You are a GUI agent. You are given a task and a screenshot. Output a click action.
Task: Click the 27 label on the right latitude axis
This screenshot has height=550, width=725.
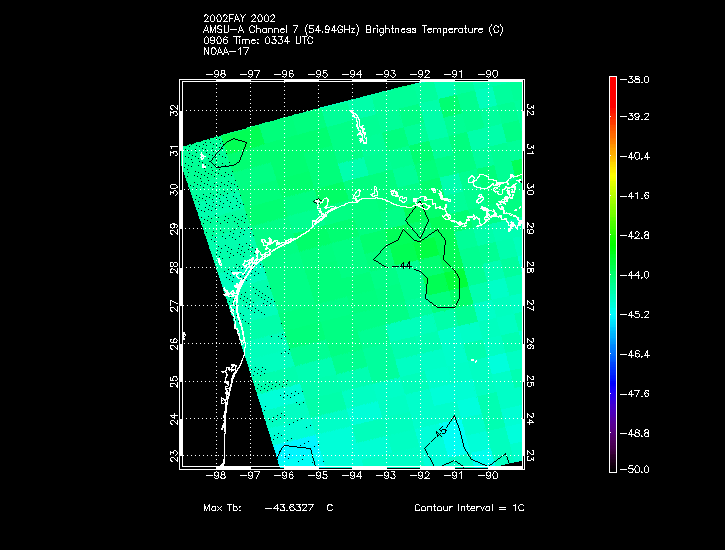coord(530,306)
